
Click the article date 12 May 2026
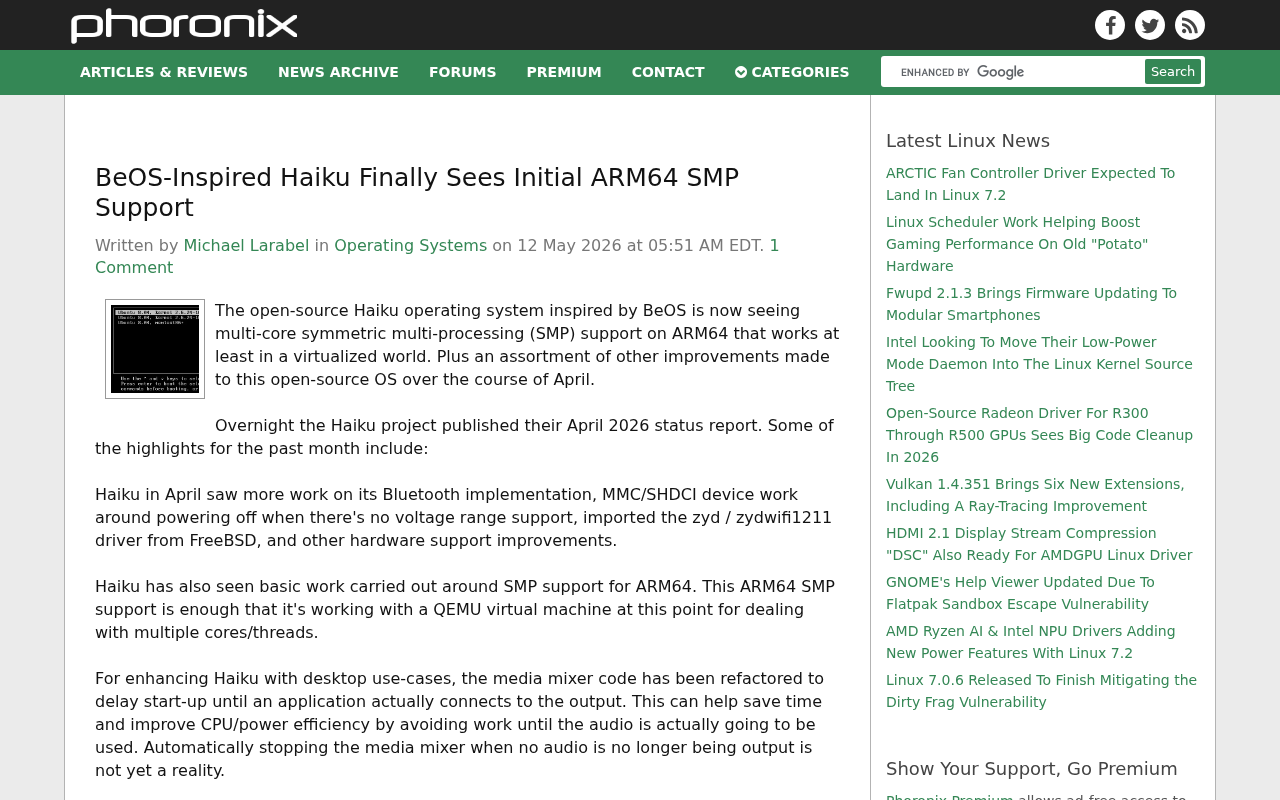(570, 246)
